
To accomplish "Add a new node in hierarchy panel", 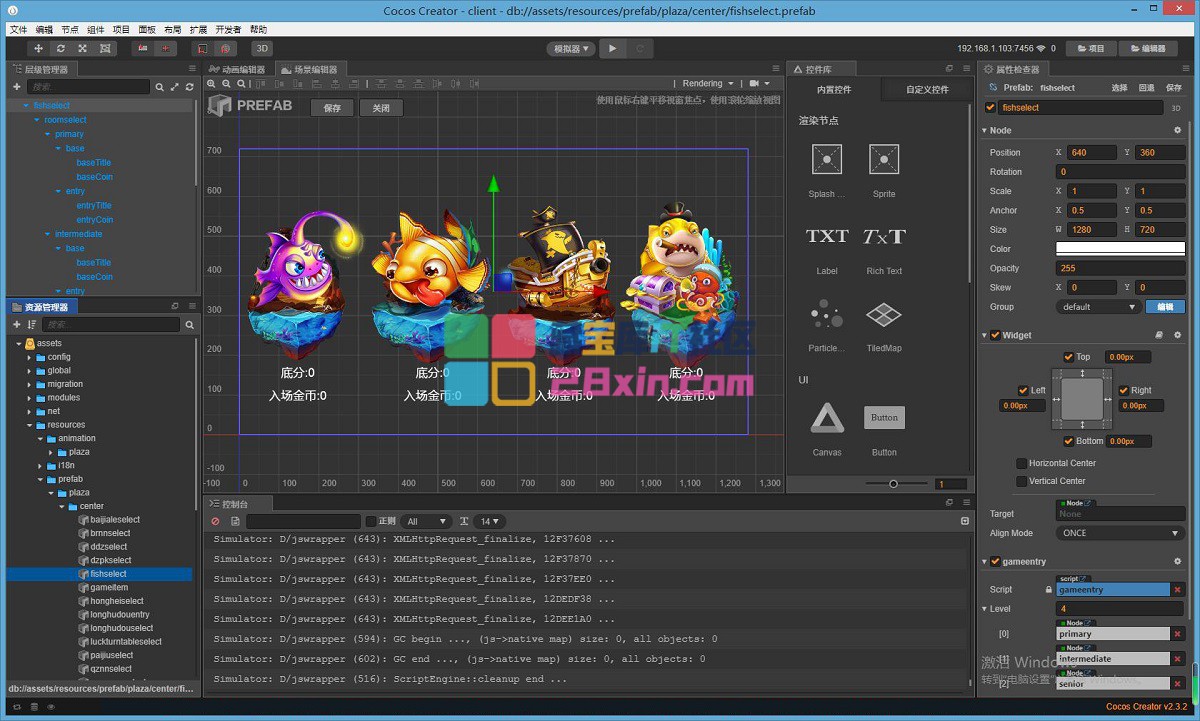I will click(16, 87).
